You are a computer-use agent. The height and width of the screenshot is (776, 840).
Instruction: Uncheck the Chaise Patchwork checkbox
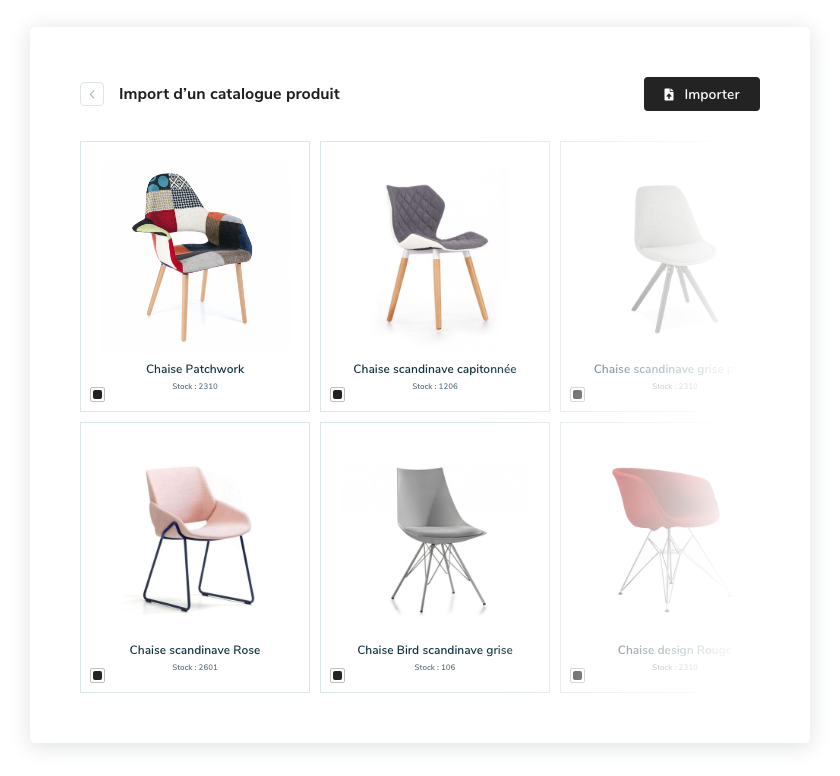coord(98,395)
